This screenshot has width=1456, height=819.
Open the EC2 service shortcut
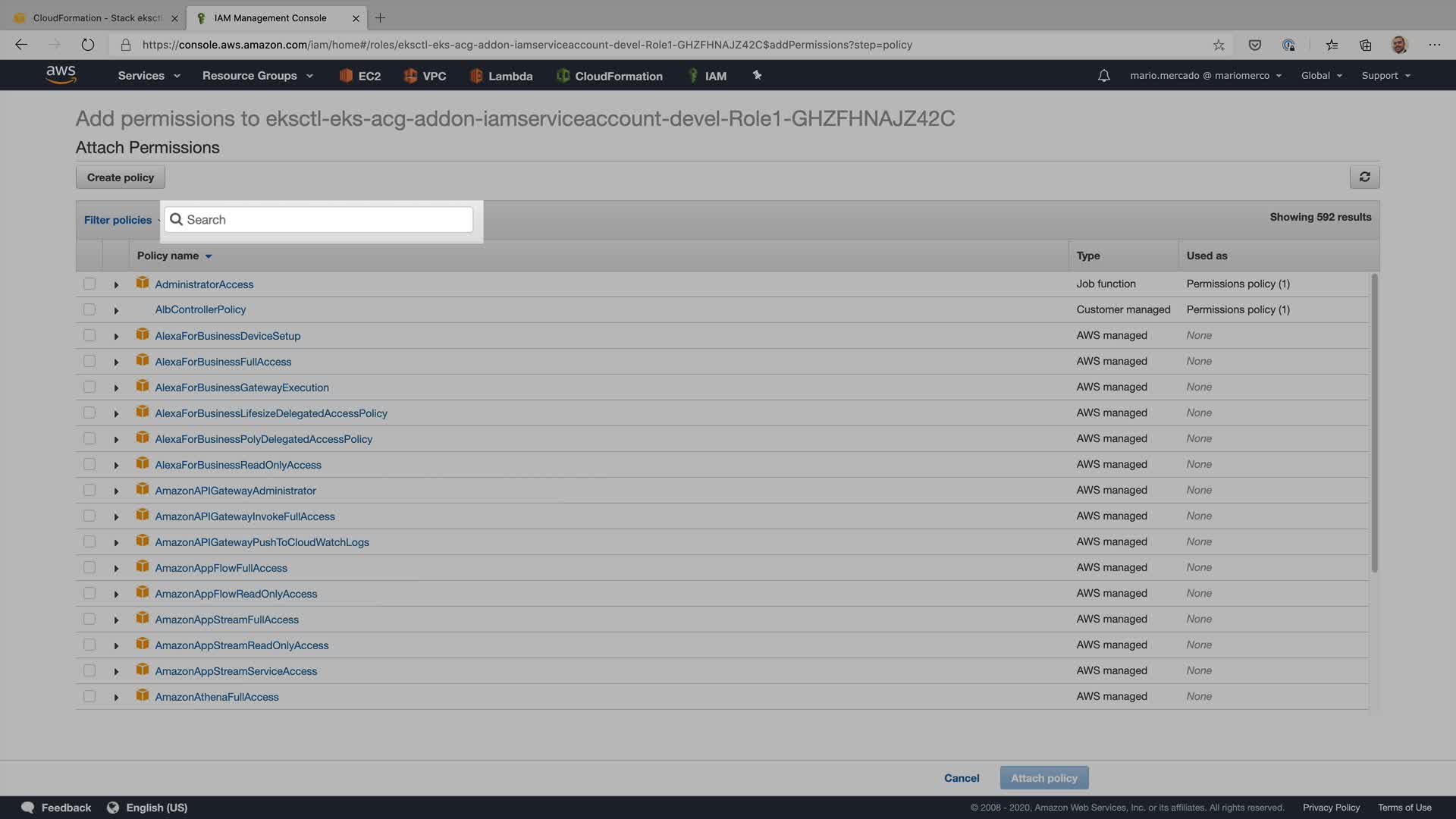click(x=360, y=76)
